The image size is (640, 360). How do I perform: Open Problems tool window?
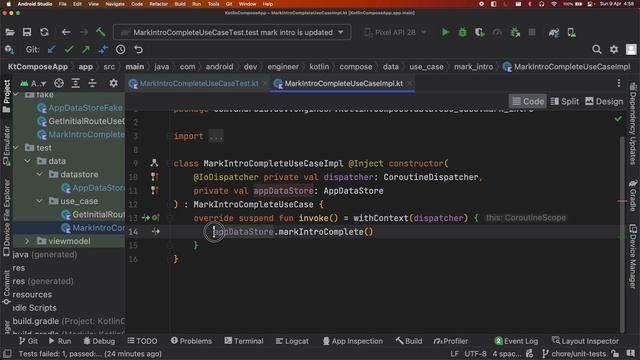click(x=191, y=341)
